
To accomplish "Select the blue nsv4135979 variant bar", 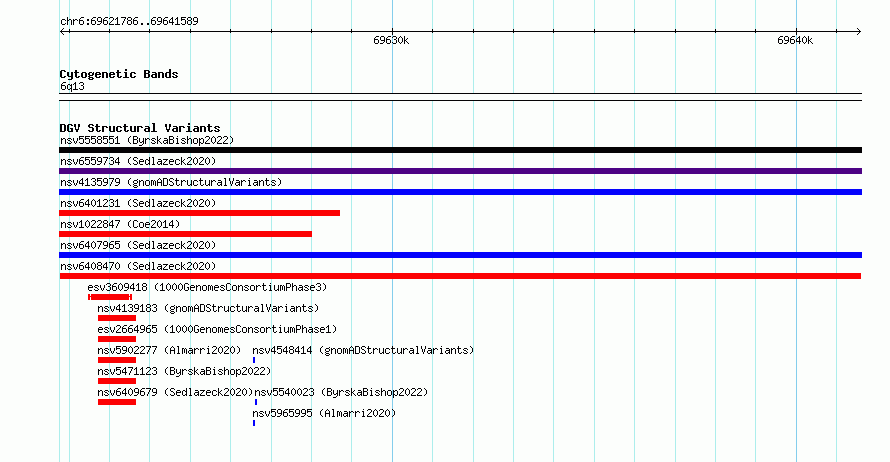I will click(460, 192).
